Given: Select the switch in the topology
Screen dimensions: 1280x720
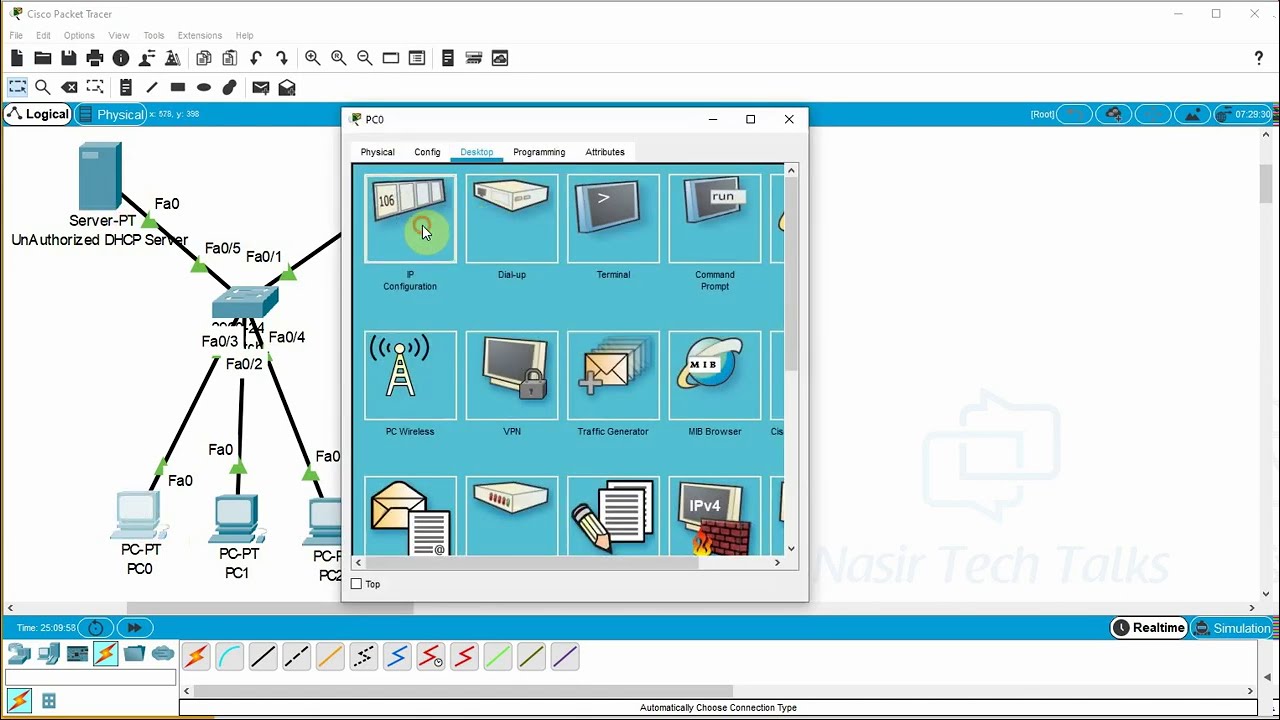Looking at the screenshot, I should click(x=245, y=302).
